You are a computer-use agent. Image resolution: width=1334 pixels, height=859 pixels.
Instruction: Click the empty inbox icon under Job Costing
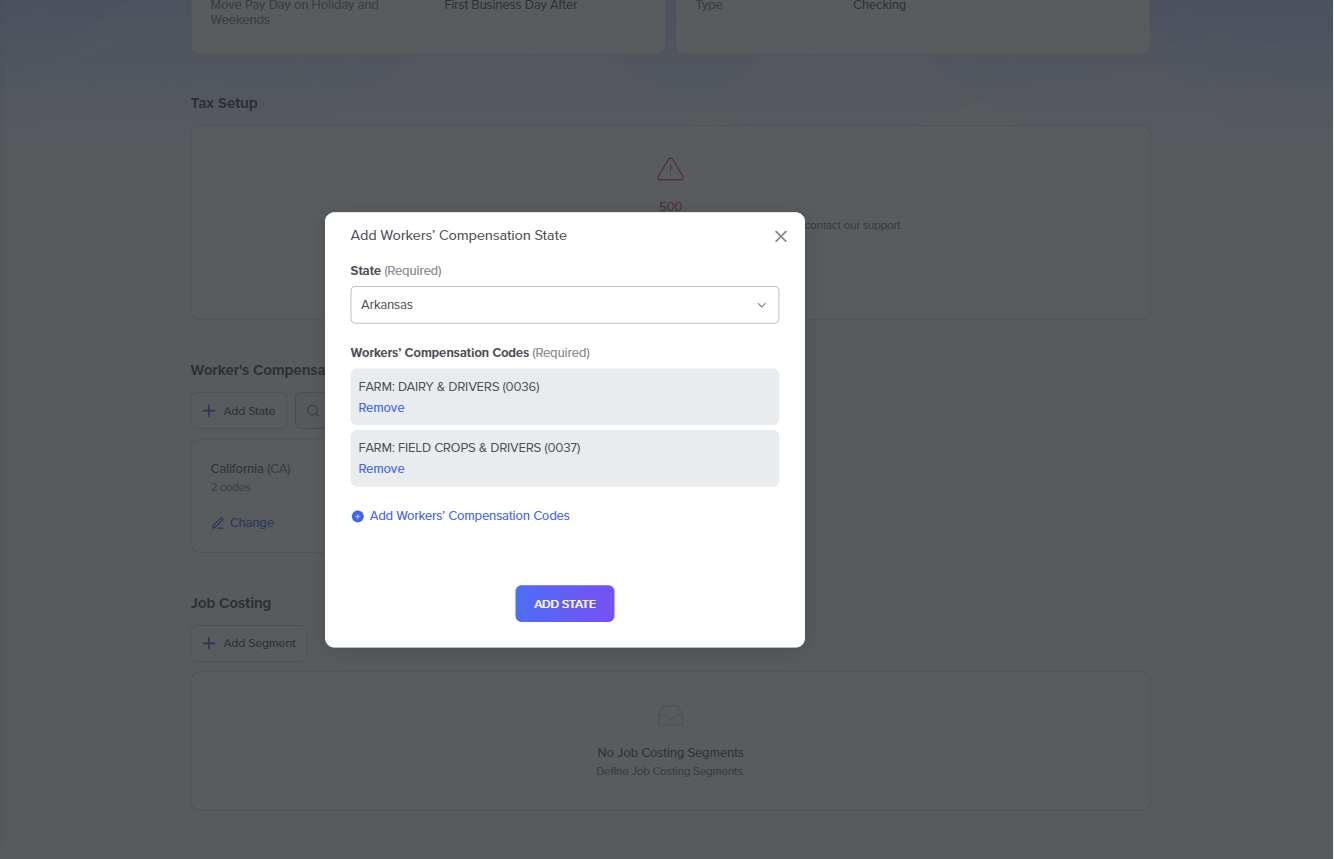[670, 716]
